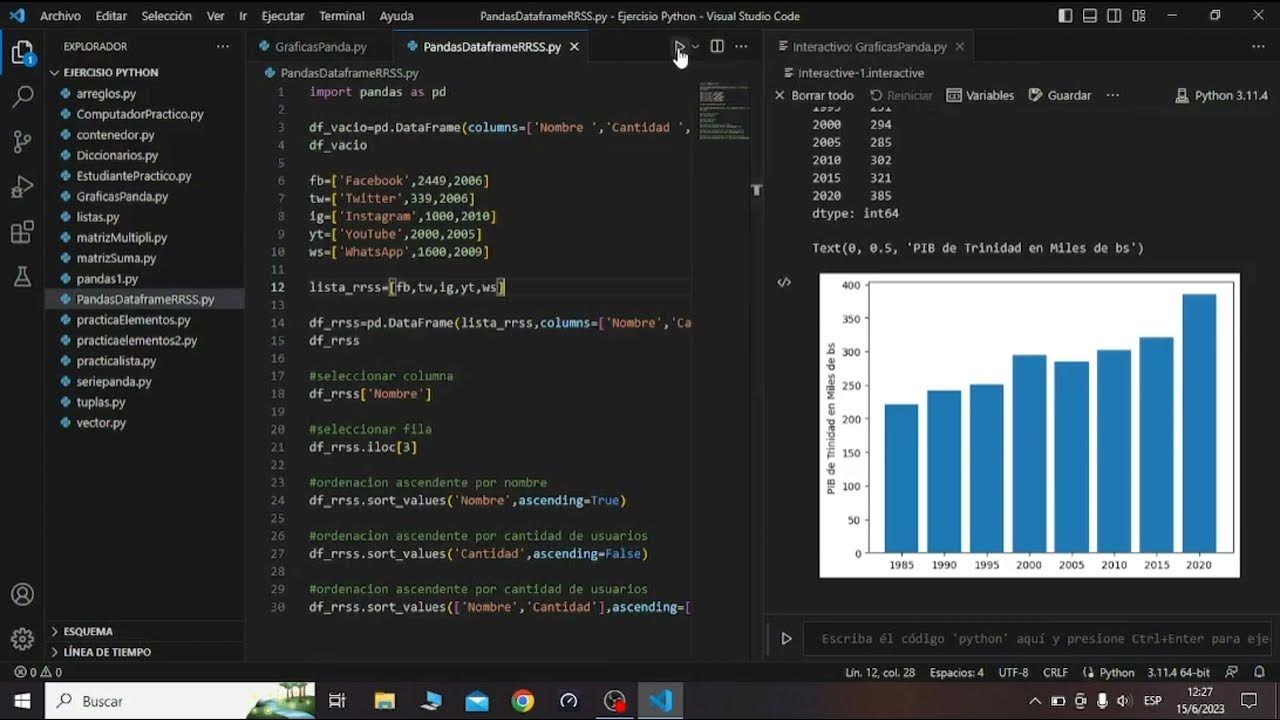Run the Python file with play button
This screenshot has height=720, width=1280.
pyautogui.click(x=679, y=47)
